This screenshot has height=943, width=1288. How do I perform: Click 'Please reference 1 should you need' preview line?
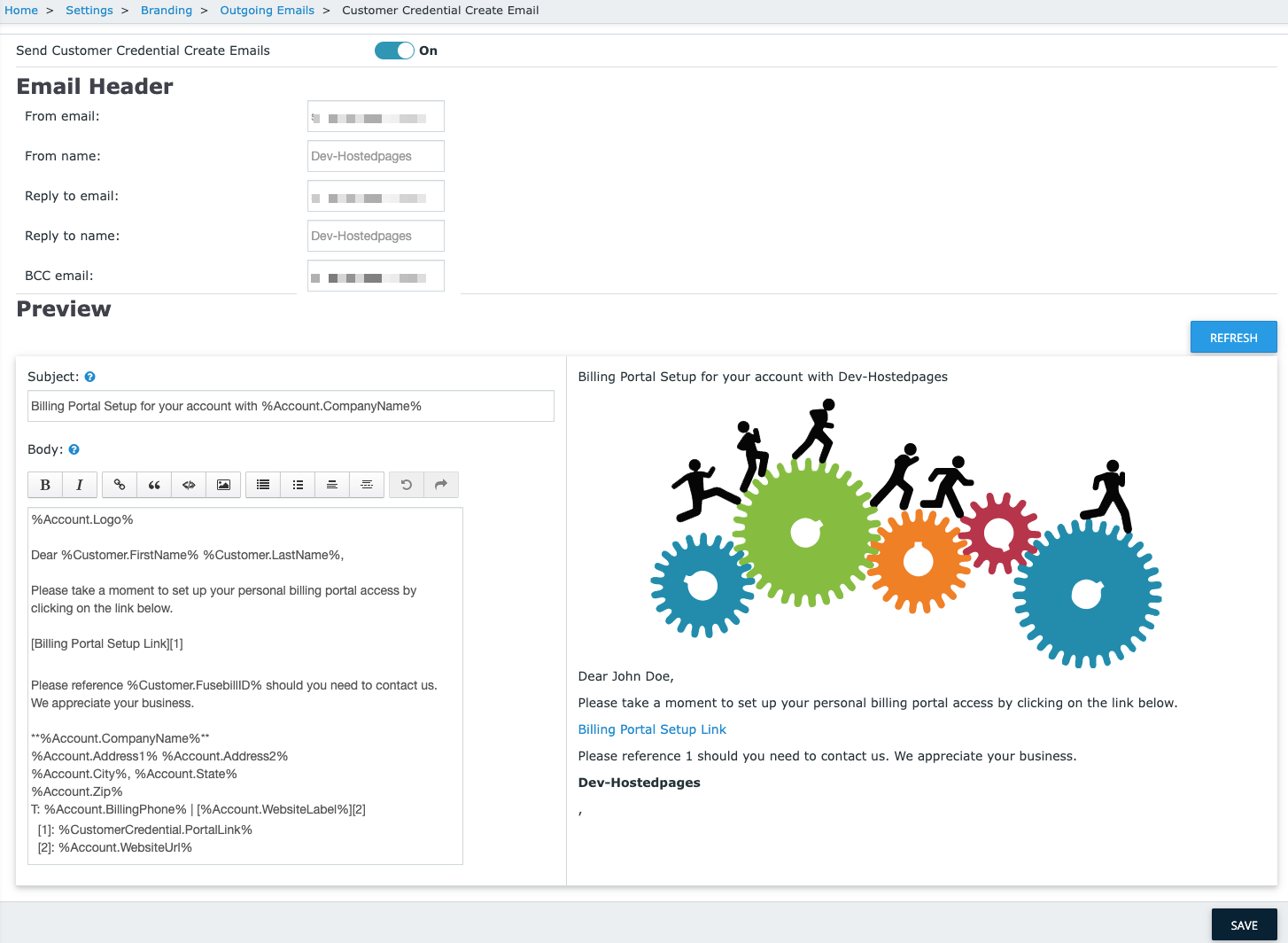827,756
